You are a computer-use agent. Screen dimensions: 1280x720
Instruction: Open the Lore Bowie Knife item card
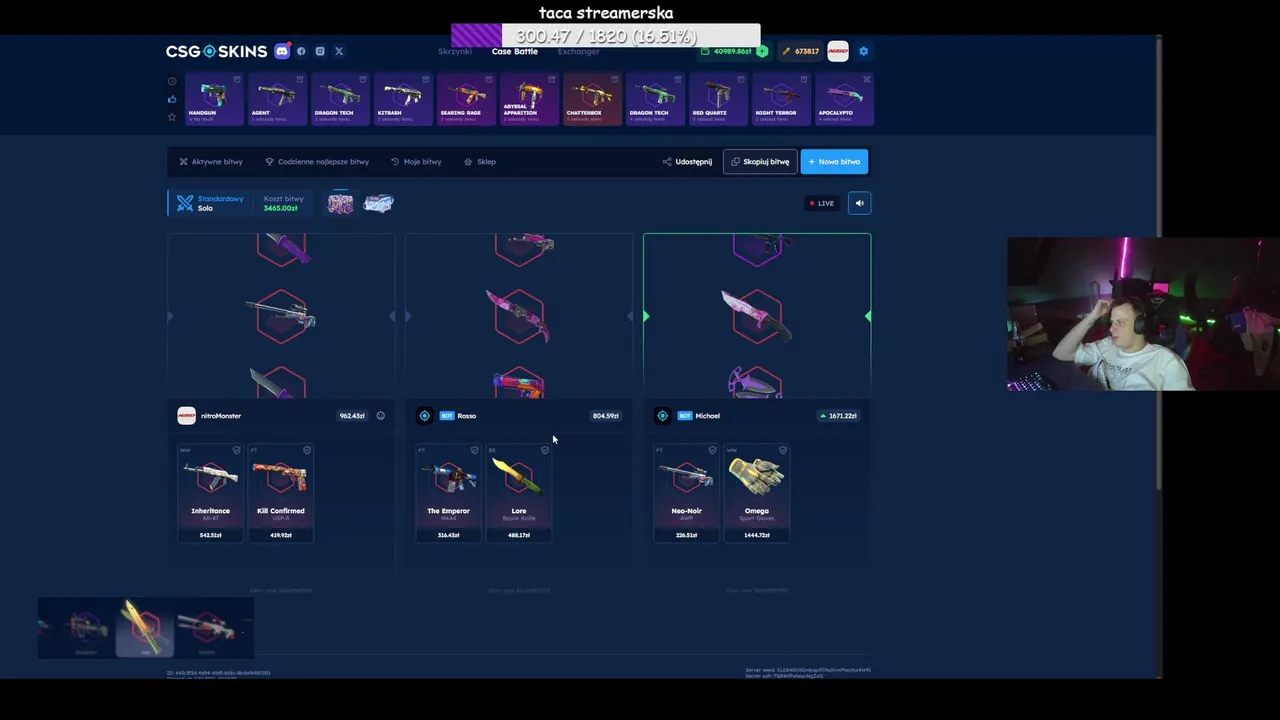coord(518,493)
